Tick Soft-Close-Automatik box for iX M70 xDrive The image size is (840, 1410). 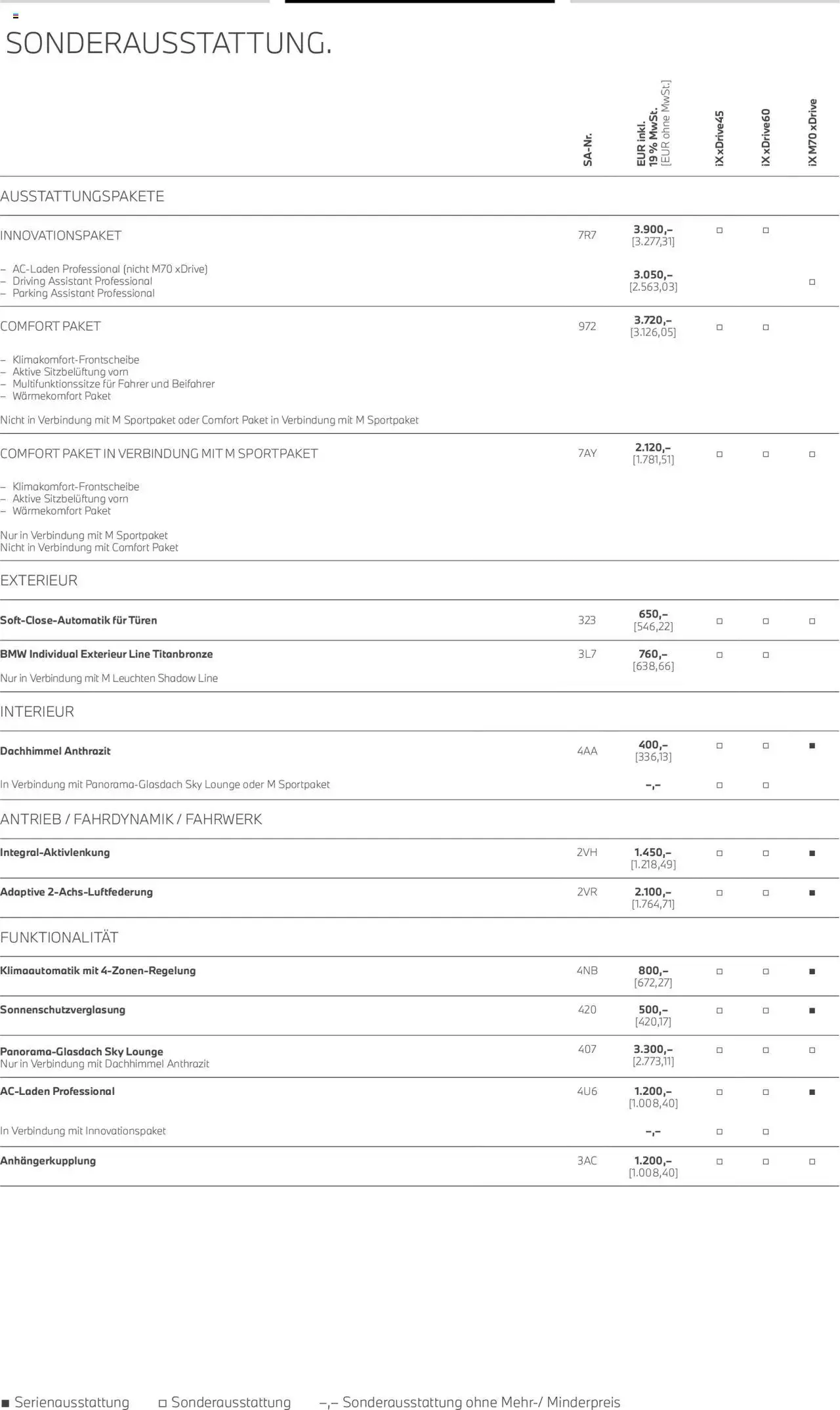click(812, 621)
